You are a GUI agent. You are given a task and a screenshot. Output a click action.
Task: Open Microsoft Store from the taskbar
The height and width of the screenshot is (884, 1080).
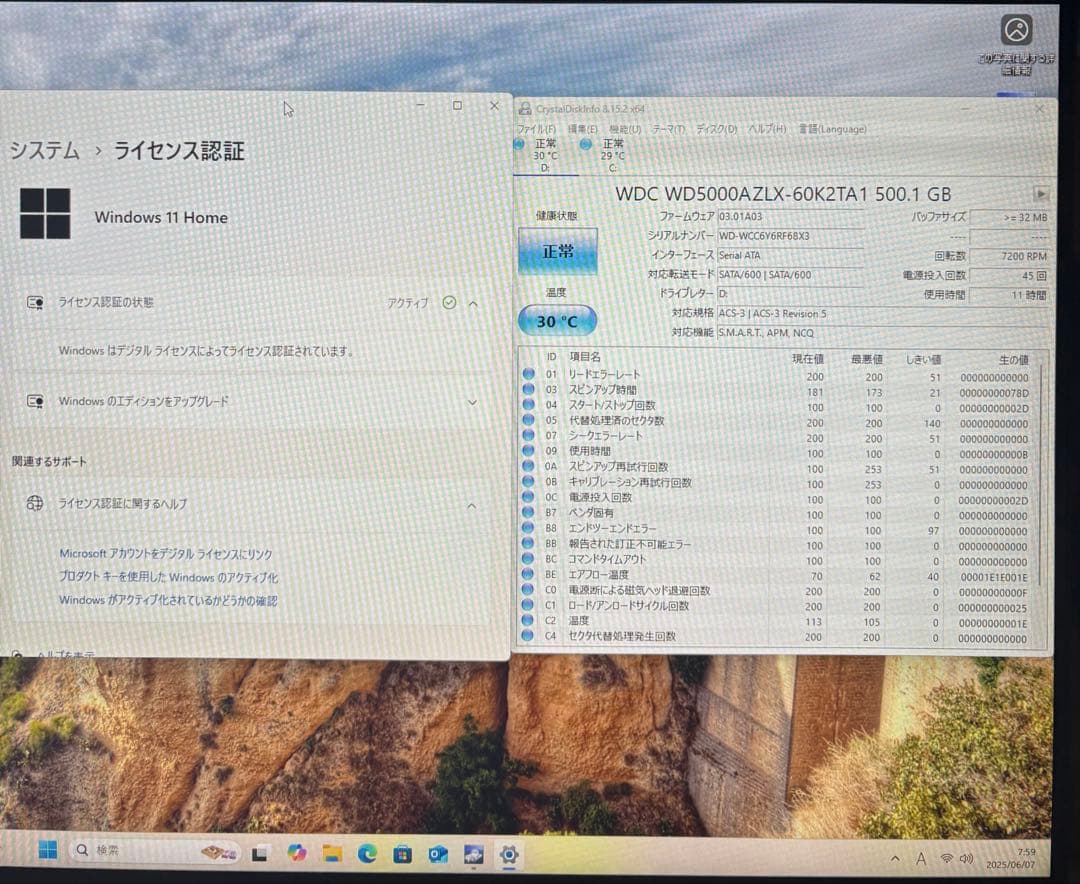(401, 852)
